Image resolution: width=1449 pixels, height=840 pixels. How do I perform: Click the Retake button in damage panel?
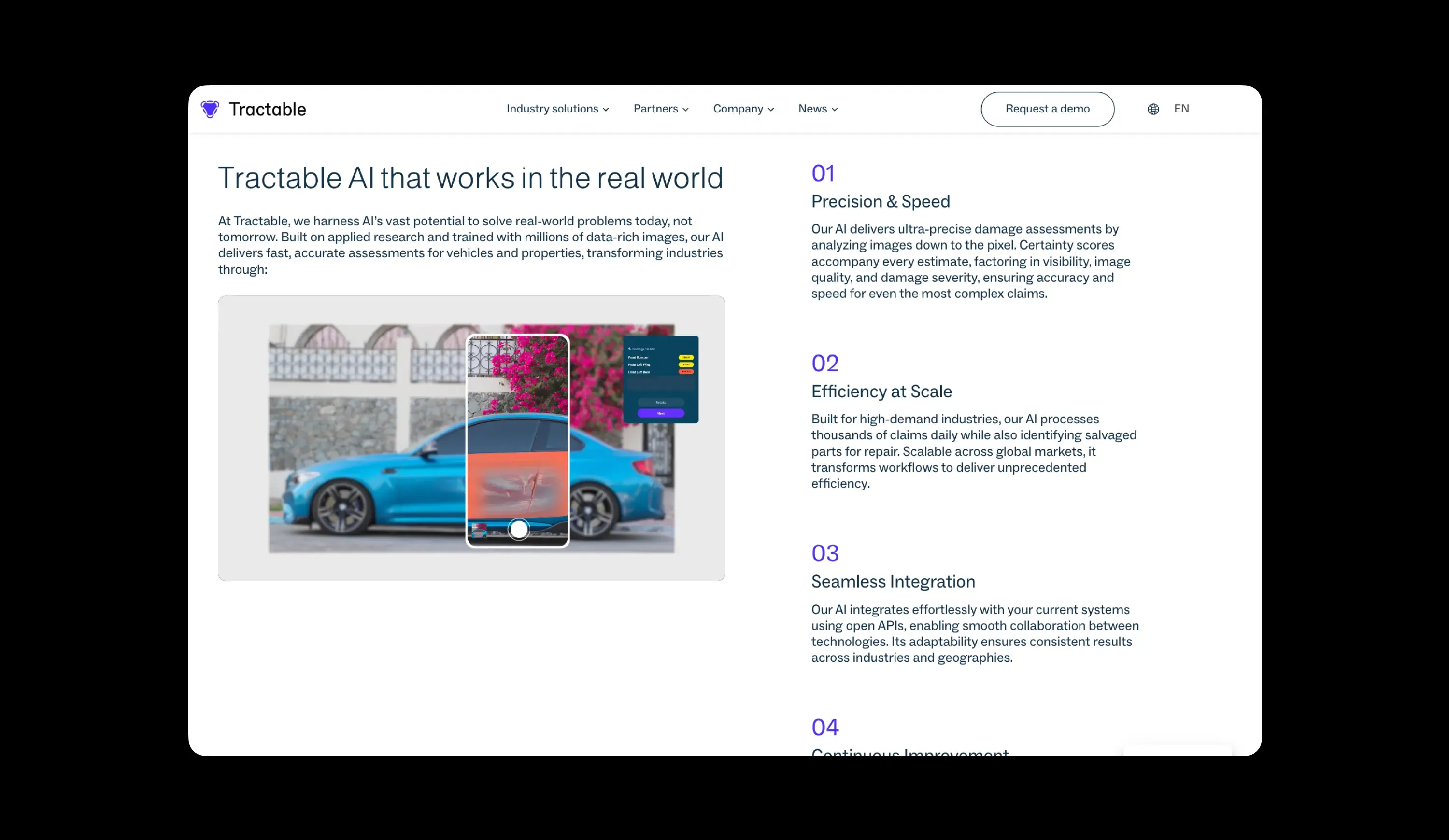[661, 402]
